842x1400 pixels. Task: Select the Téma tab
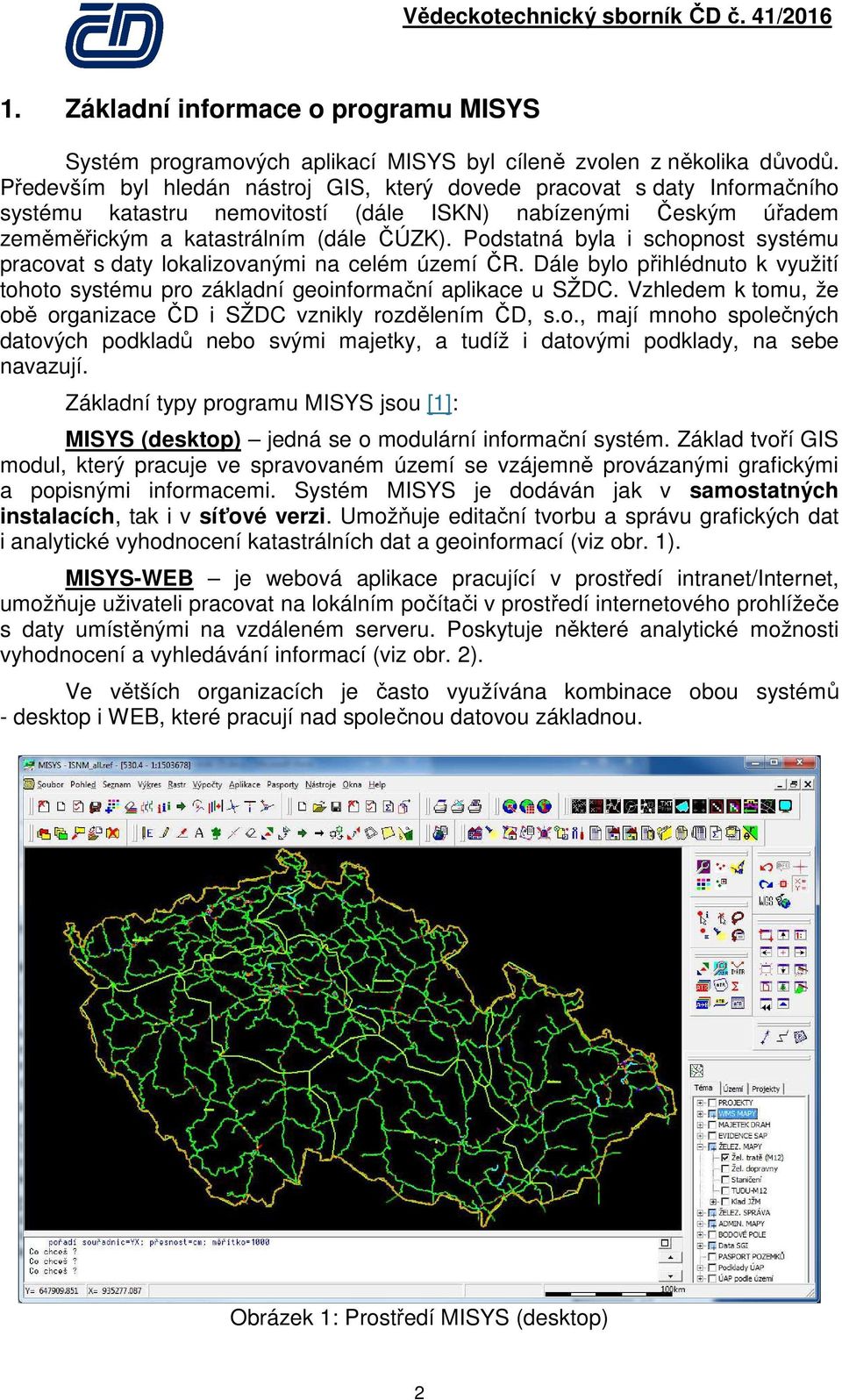pos(703,1088)
